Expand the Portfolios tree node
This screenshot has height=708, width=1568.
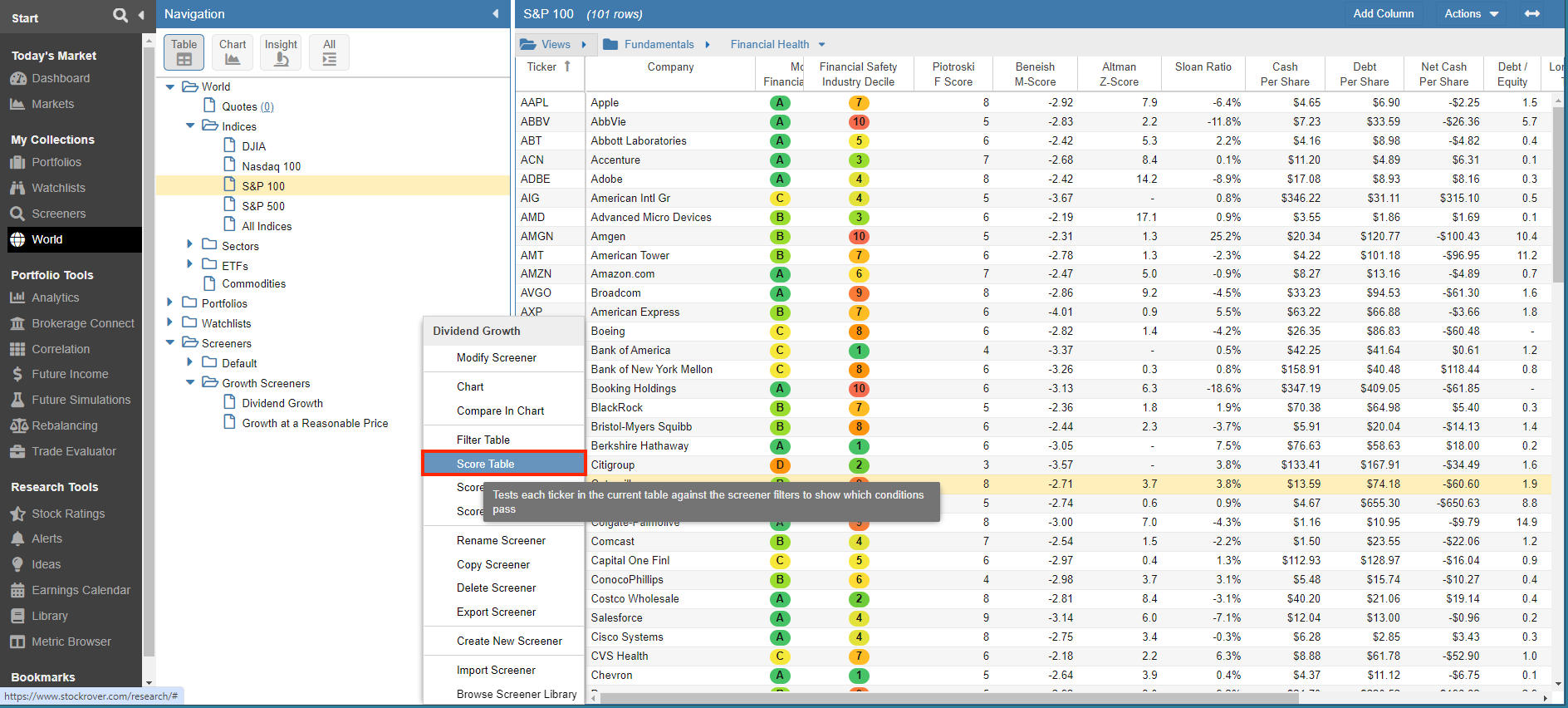click(170, 302)
